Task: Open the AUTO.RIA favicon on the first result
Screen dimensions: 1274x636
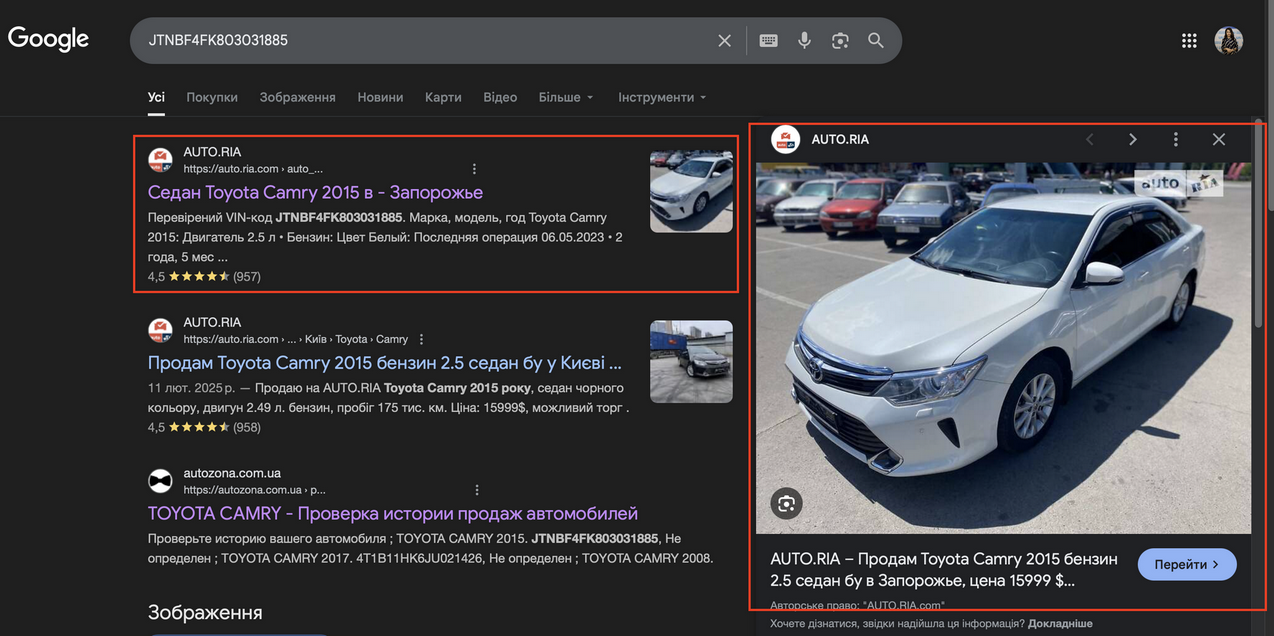Action: click(160, 159)
